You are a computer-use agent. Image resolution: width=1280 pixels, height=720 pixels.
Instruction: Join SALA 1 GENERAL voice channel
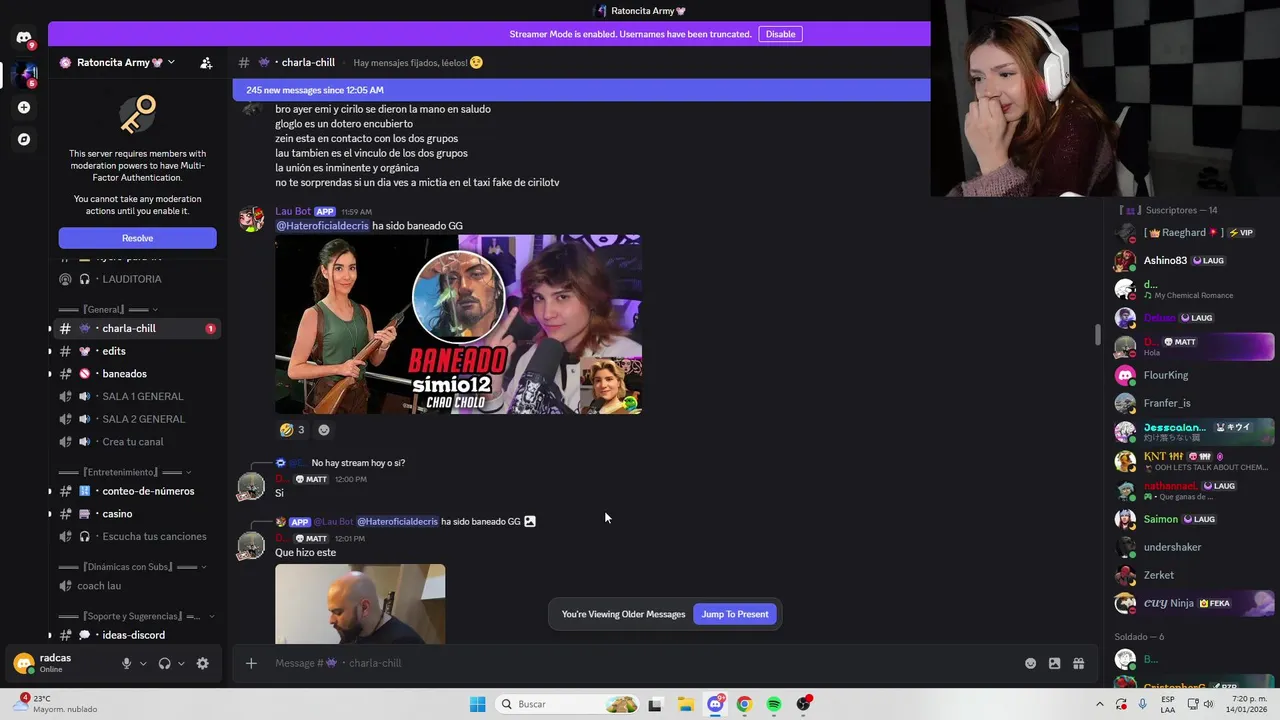coord(137,396)
